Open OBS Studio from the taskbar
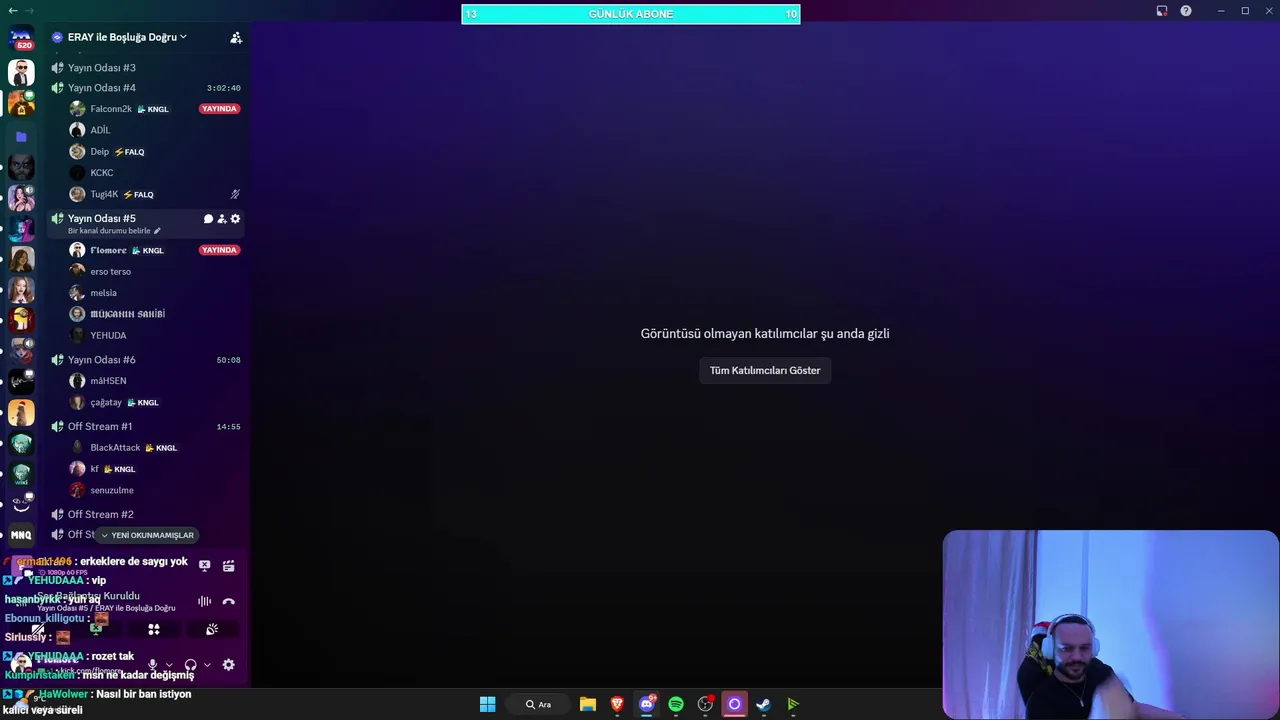The image size is (1280, 720). pos(705,704)
